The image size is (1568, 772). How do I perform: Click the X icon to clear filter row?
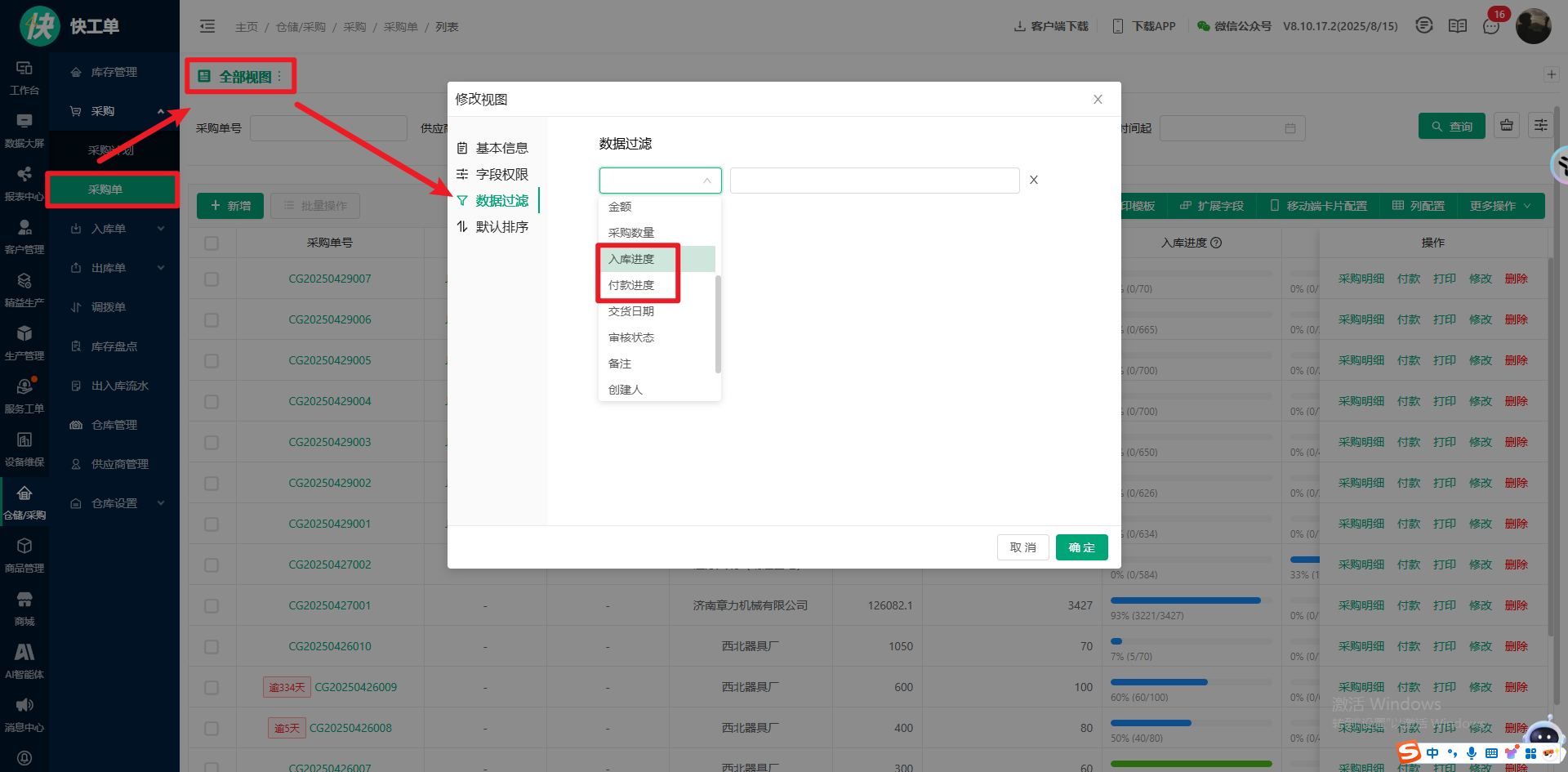[1033, 180]
